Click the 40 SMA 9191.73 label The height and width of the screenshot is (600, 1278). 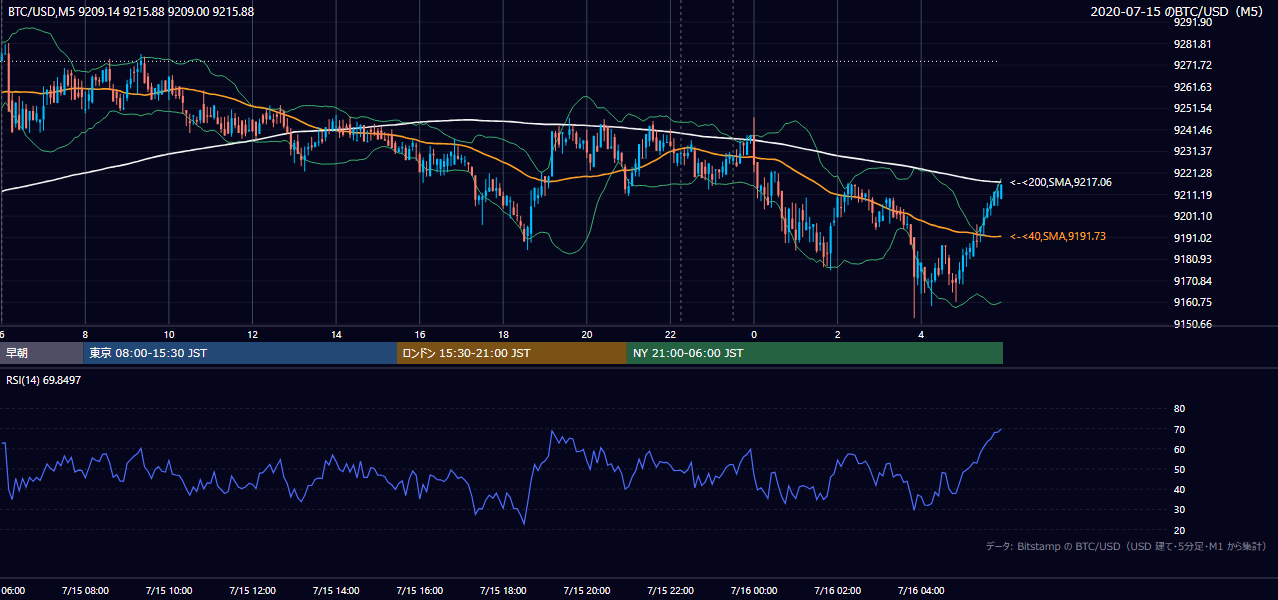click(x=1058, y=236)
